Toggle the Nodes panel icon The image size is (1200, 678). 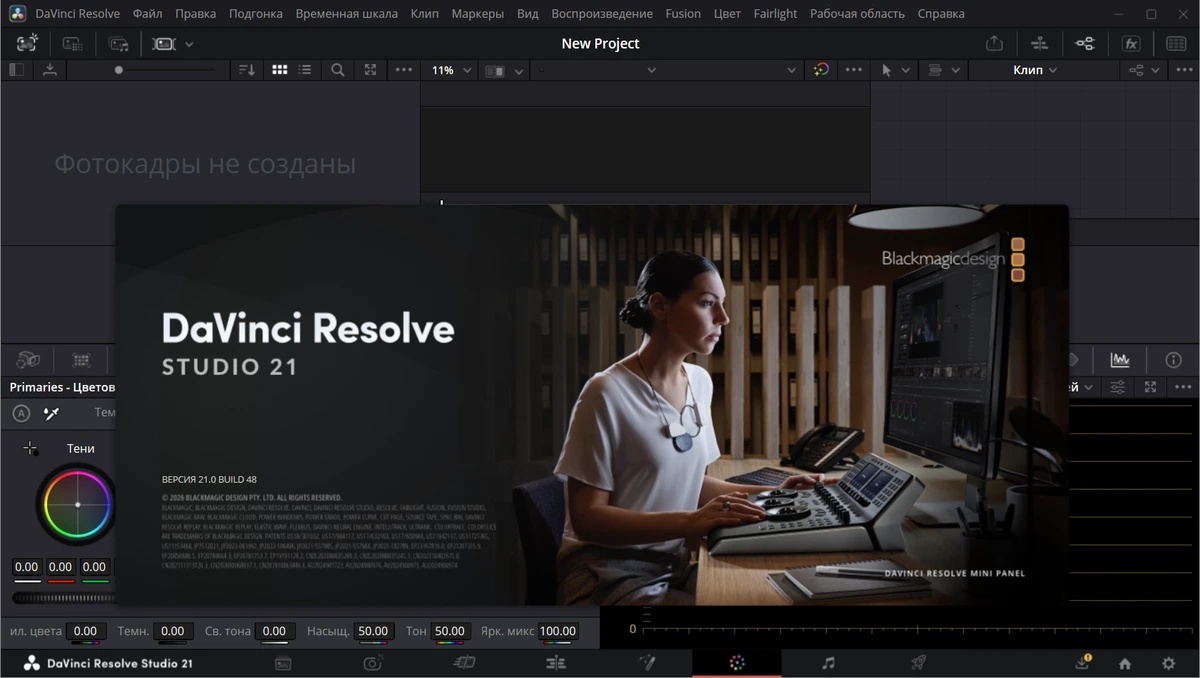pos(1084,44)
